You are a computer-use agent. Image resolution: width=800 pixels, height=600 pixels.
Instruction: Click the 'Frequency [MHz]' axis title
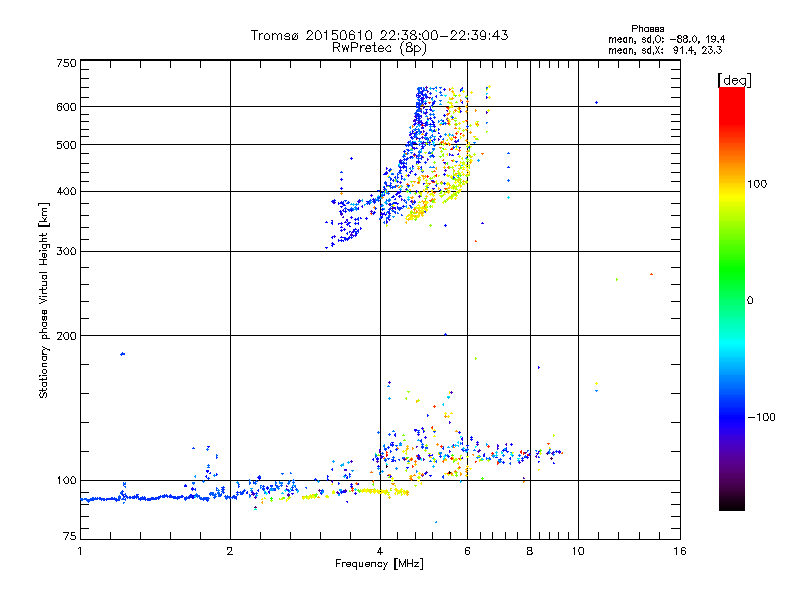pos(379,564)
